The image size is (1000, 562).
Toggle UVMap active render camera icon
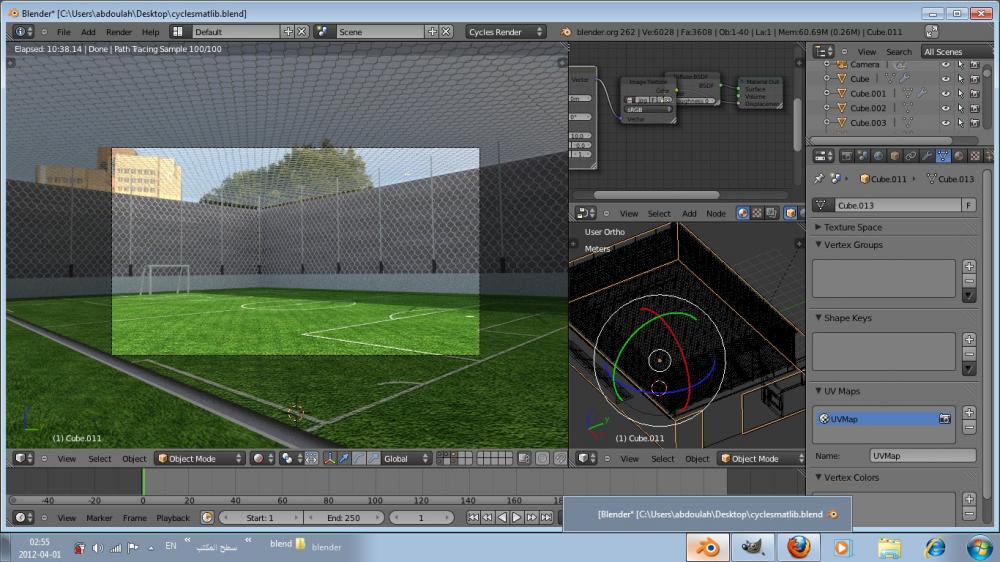(945, 418)
